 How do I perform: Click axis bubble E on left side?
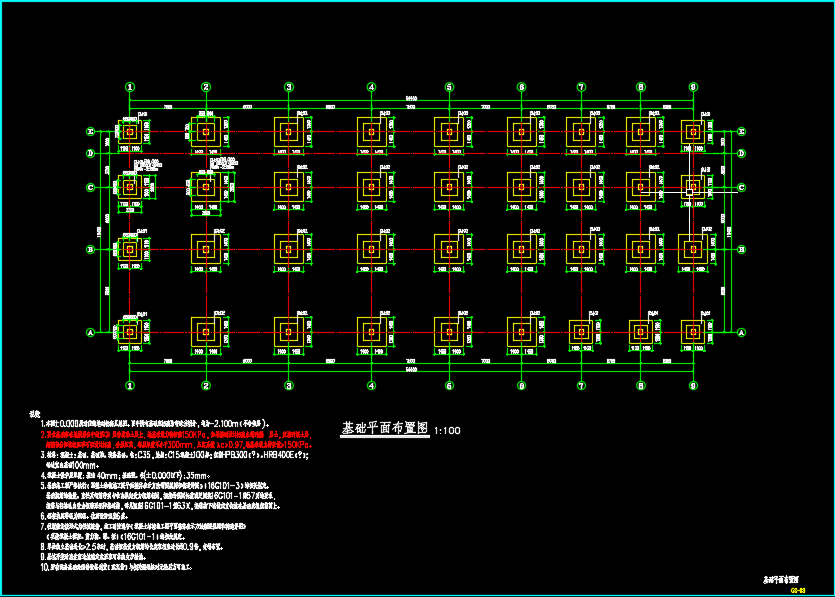90,131
